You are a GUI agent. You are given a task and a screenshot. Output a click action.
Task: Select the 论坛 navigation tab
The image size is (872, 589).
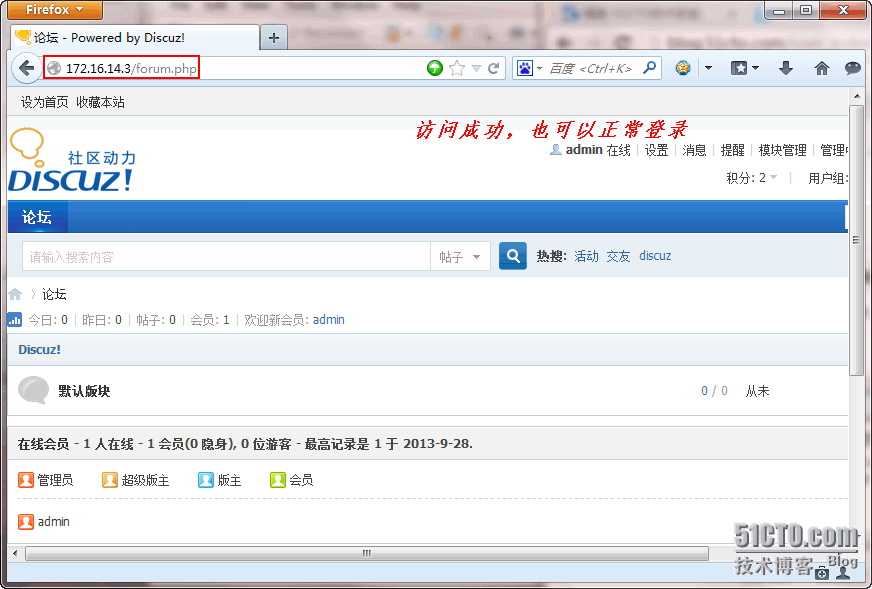coord(37,217)
